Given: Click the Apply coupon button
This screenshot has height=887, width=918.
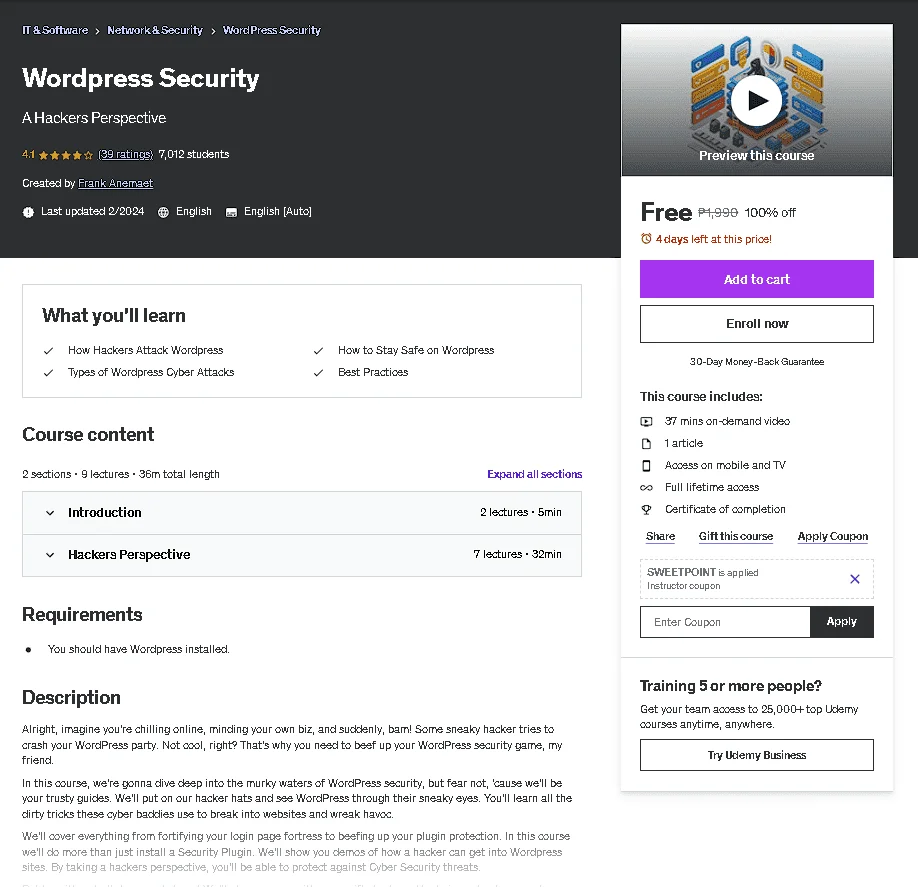Looking at the screenshot, I should (x=842, y=622).
